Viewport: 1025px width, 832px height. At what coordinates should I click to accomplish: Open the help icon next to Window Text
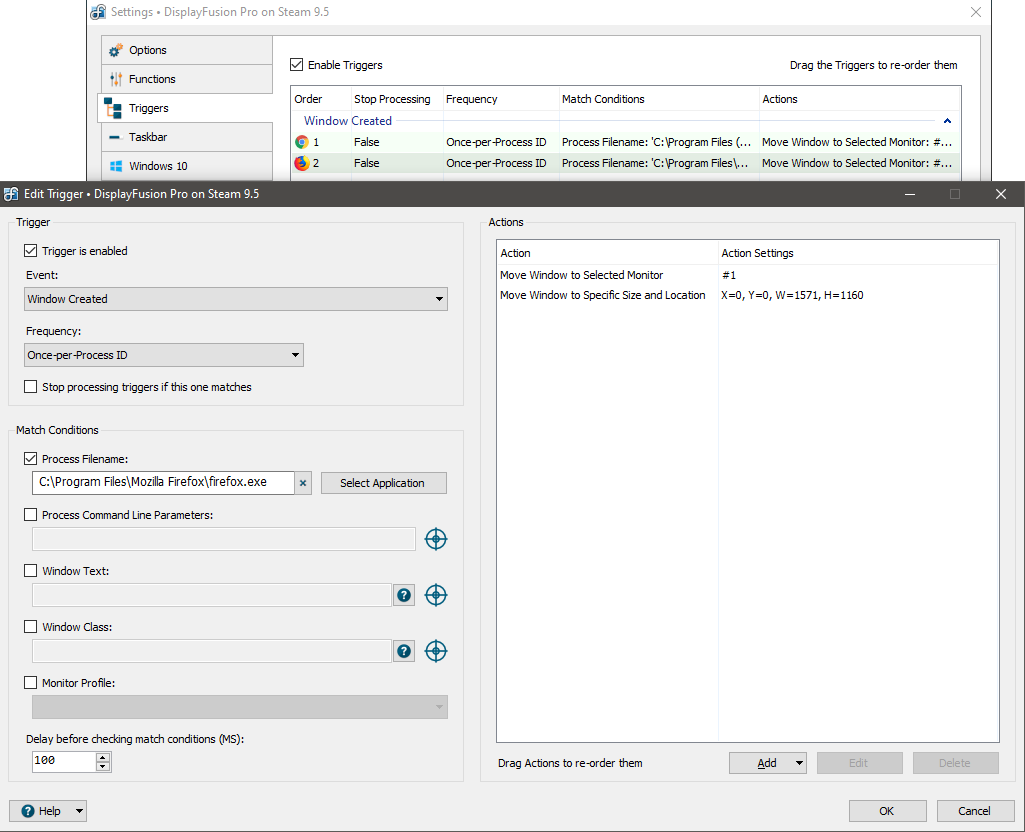pos(404,595)
